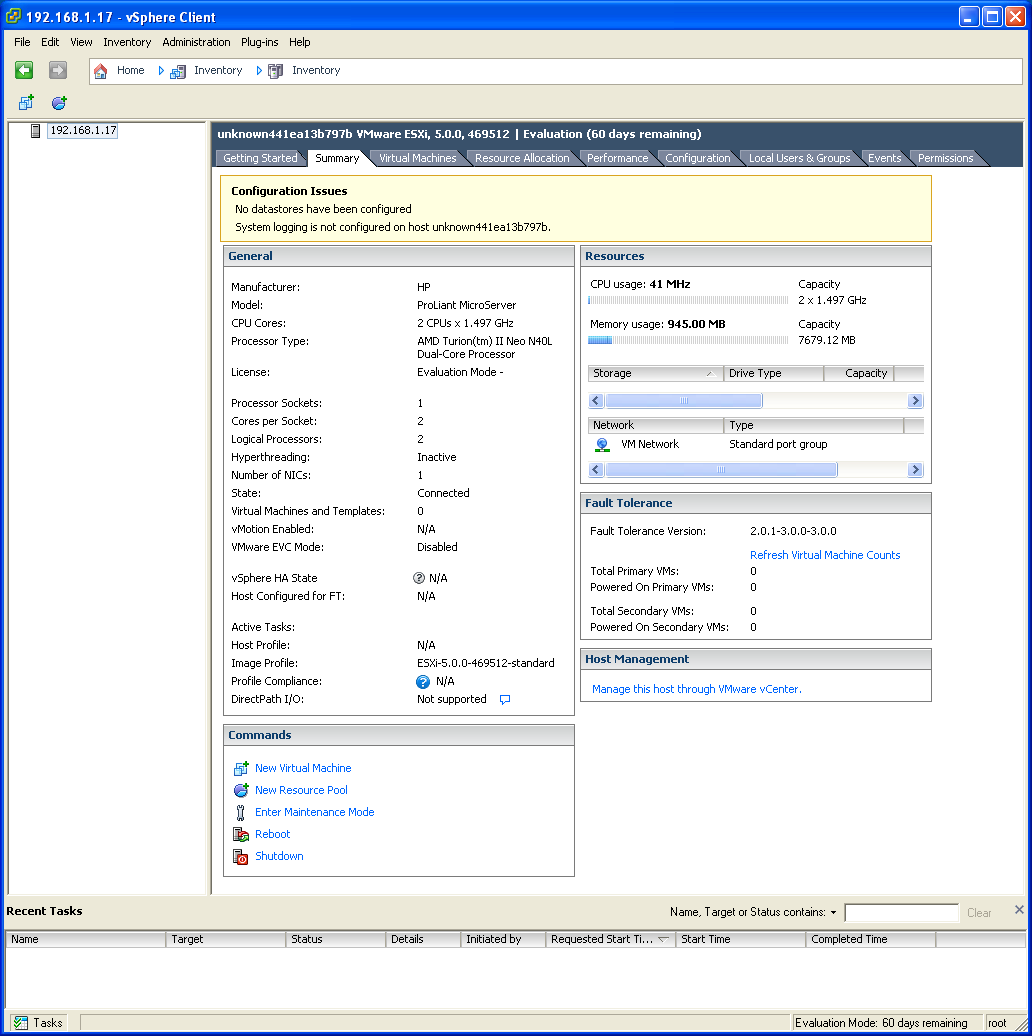Switch to the Getting Started tab
This screenshot has width=1032, height=1036.
260,159
